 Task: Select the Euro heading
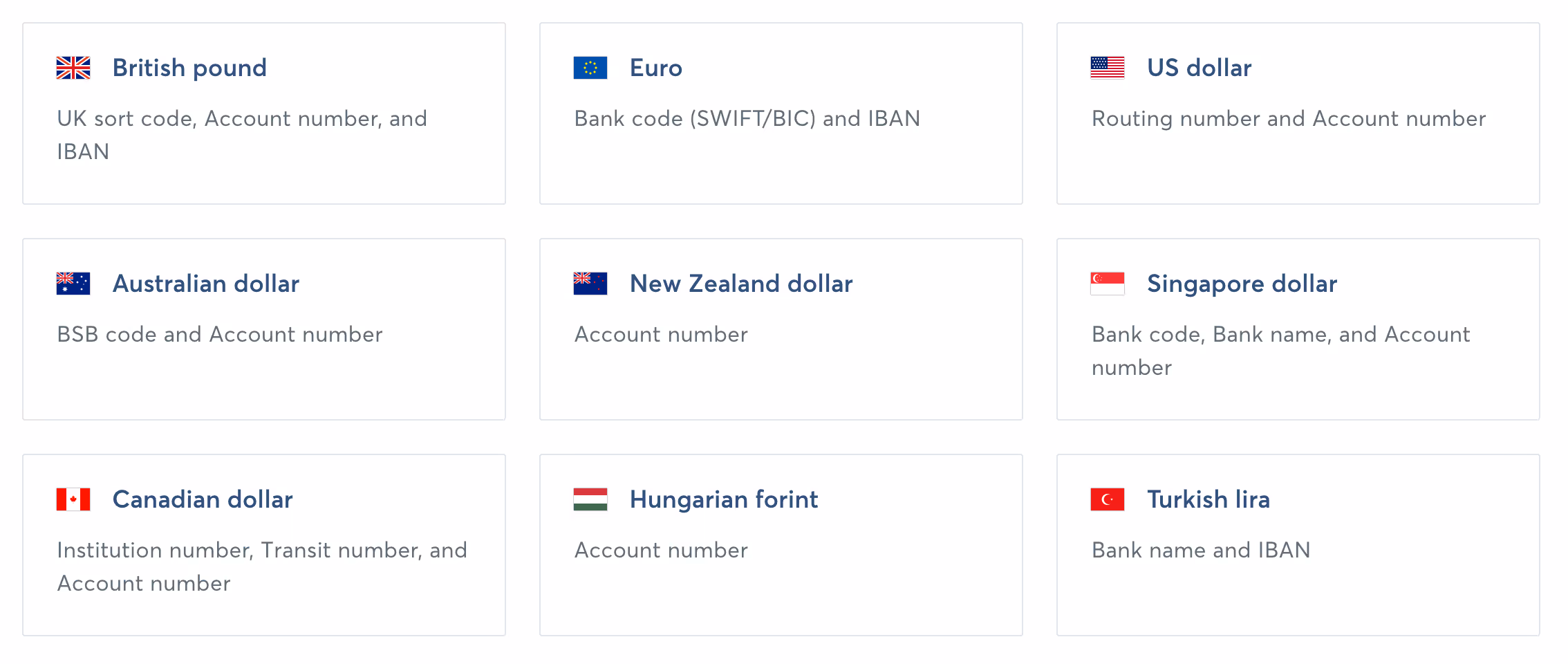point(654,67)
